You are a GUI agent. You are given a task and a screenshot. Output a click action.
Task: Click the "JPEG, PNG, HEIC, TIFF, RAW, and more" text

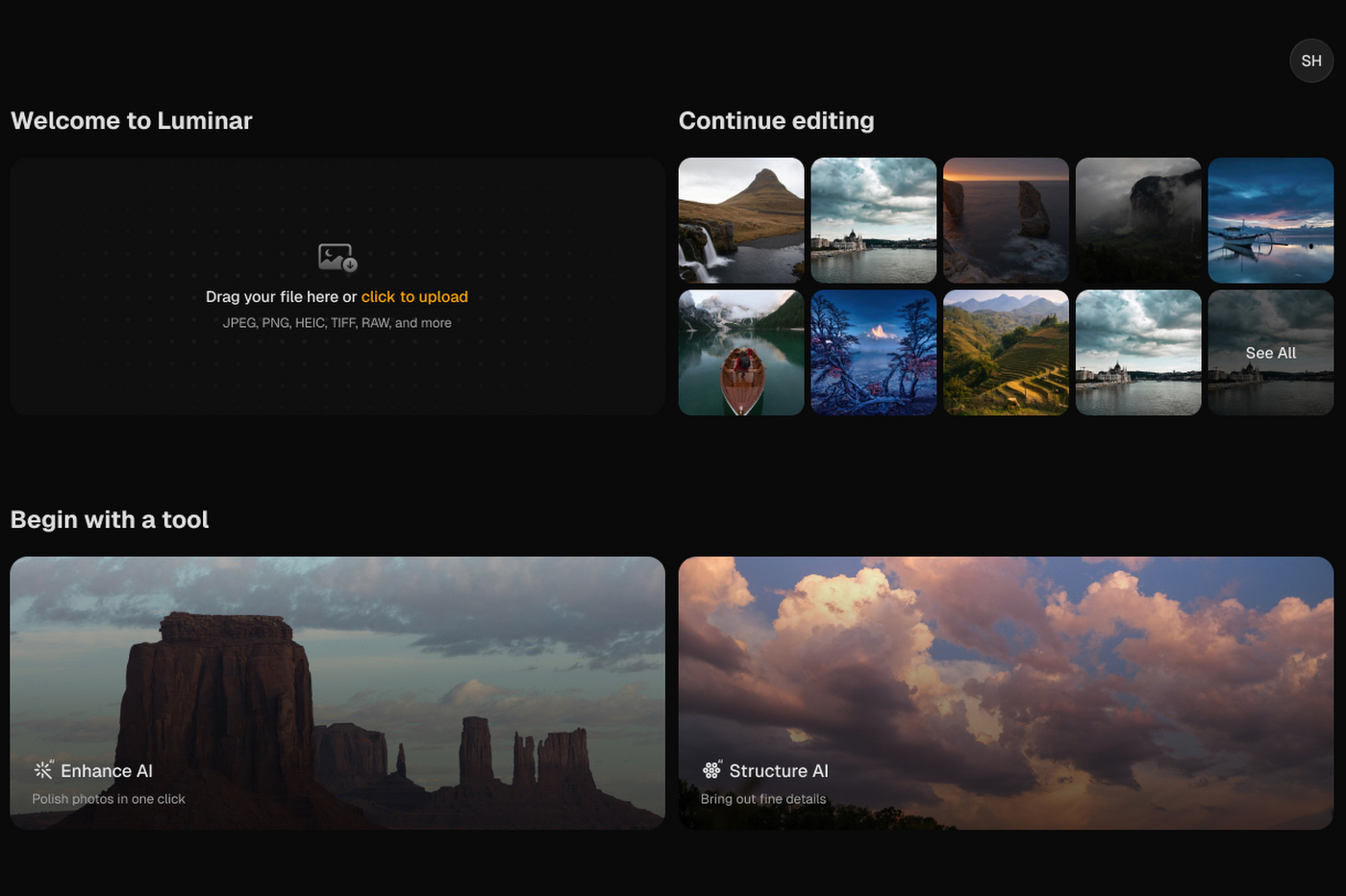(x=337, y=323)
